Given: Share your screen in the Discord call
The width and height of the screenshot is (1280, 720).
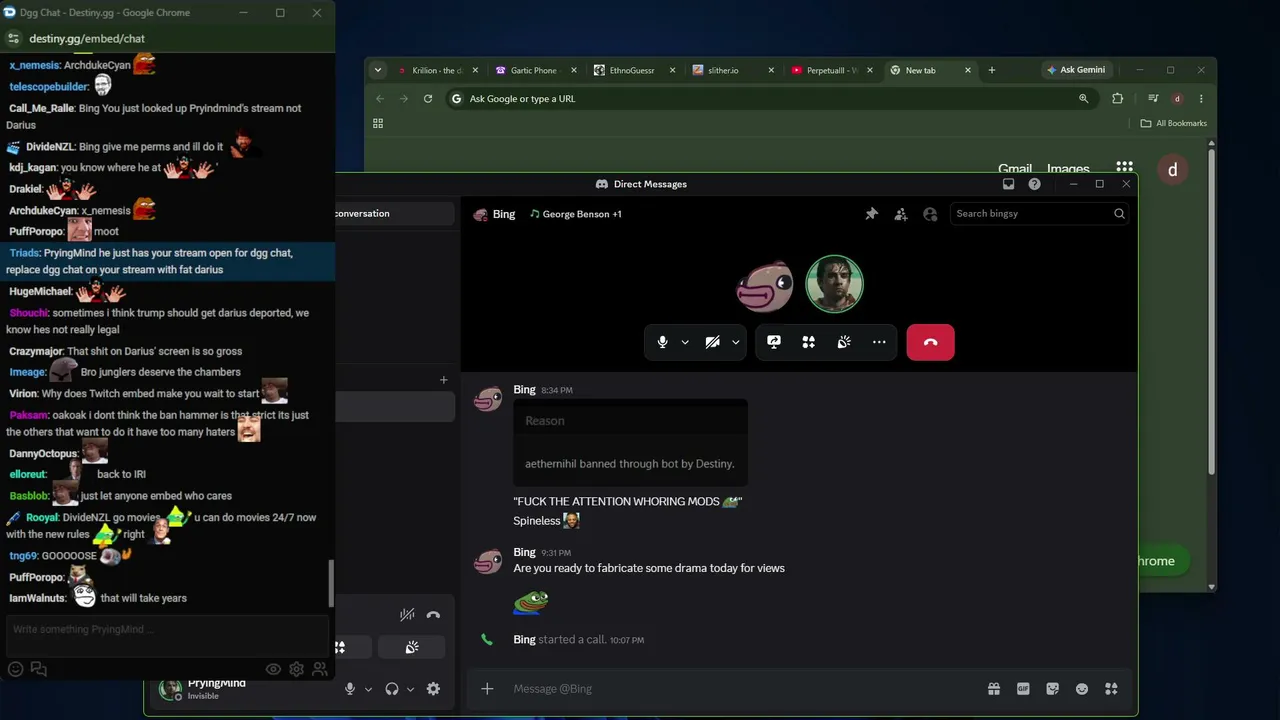Looking at the screenshot, I should [774, 342].
